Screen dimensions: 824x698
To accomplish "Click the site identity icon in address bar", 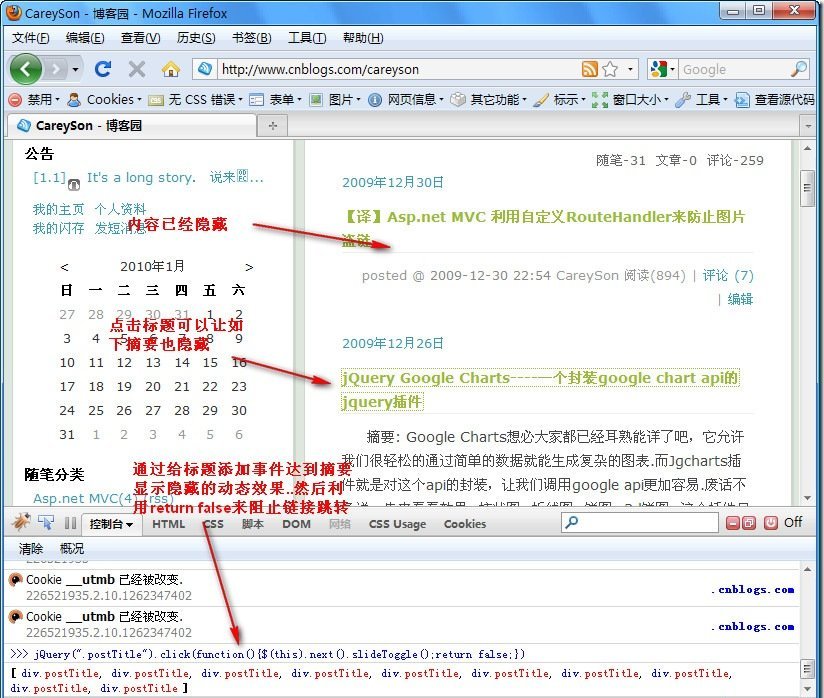I will point(205,69).
